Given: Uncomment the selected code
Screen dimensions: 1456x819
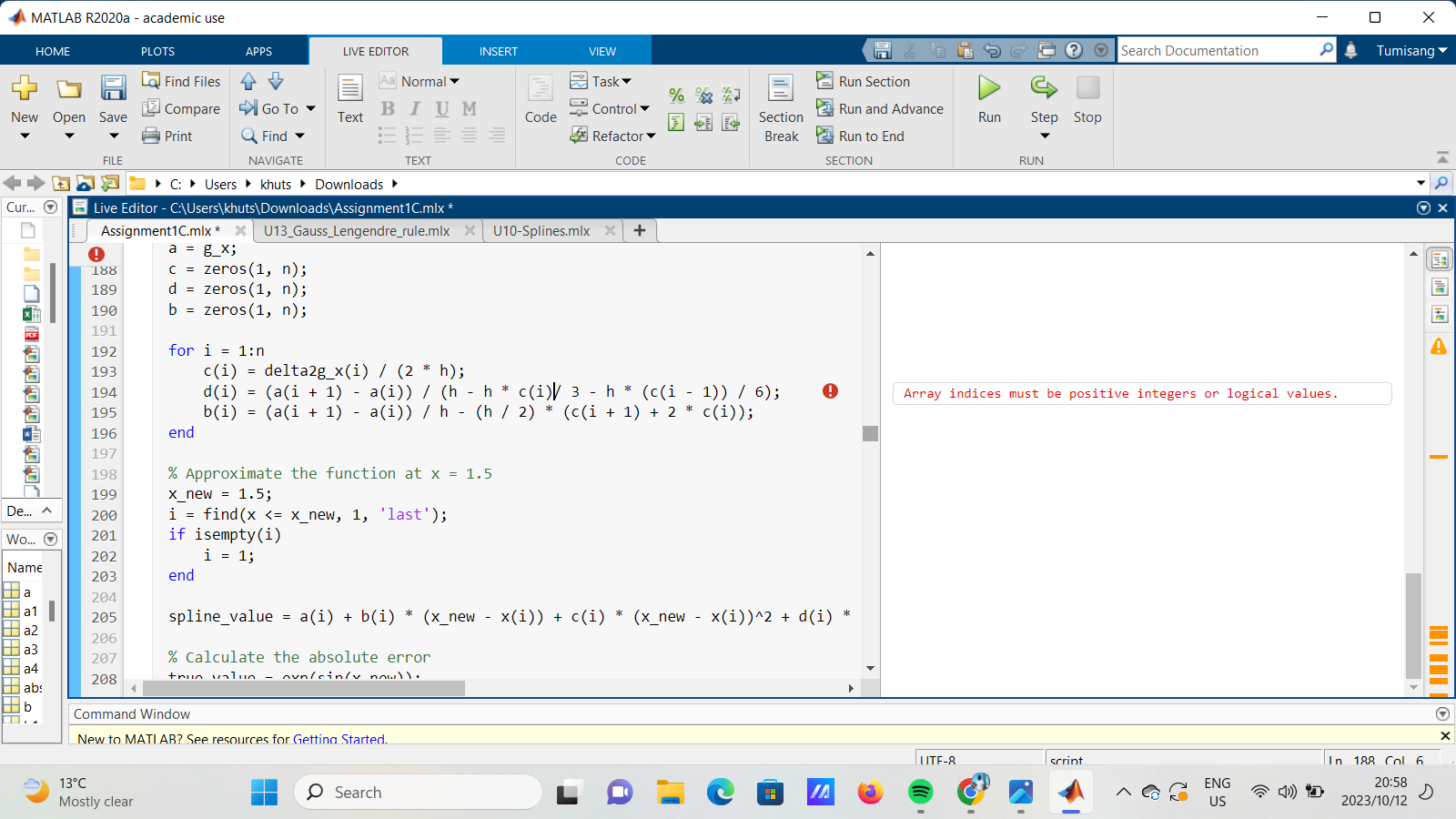Looking at the screenshot, I should pyautogui.click(x=703, y=95).
